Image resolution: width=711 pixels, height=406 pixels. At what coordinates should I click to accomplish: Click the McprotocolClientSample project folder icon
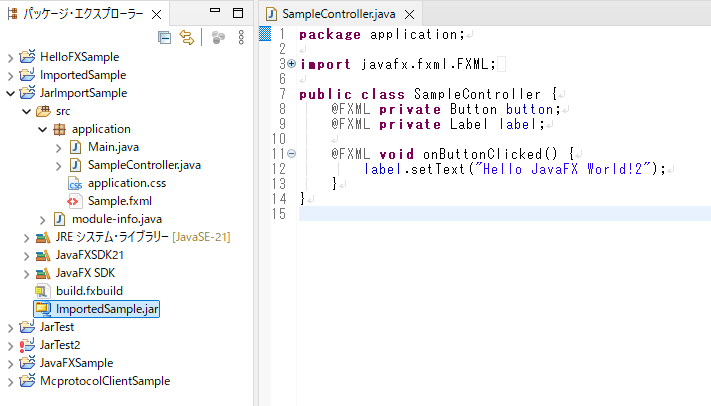pos(27,381)
